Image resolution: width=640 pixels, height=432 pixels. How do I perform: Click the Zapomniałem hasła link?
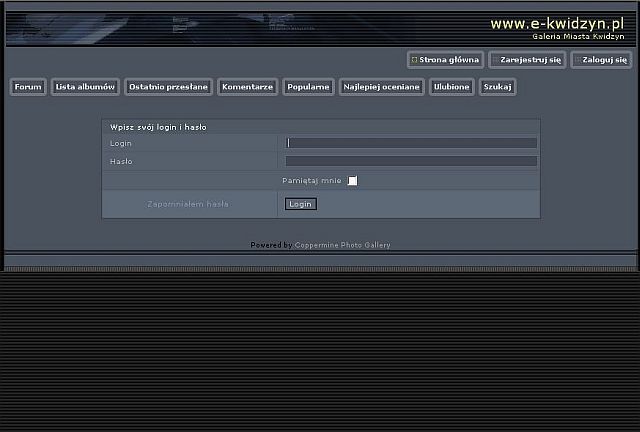[188, 204]
